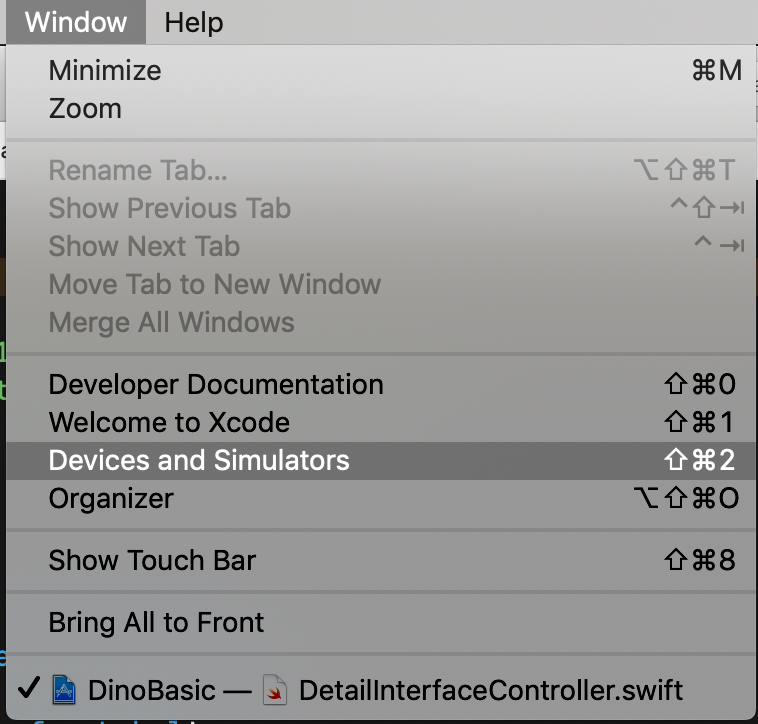Image resolution: width=758 pixels, height=724 pixels.
Task: Open the Help menu
Action: tap(193, 22)
